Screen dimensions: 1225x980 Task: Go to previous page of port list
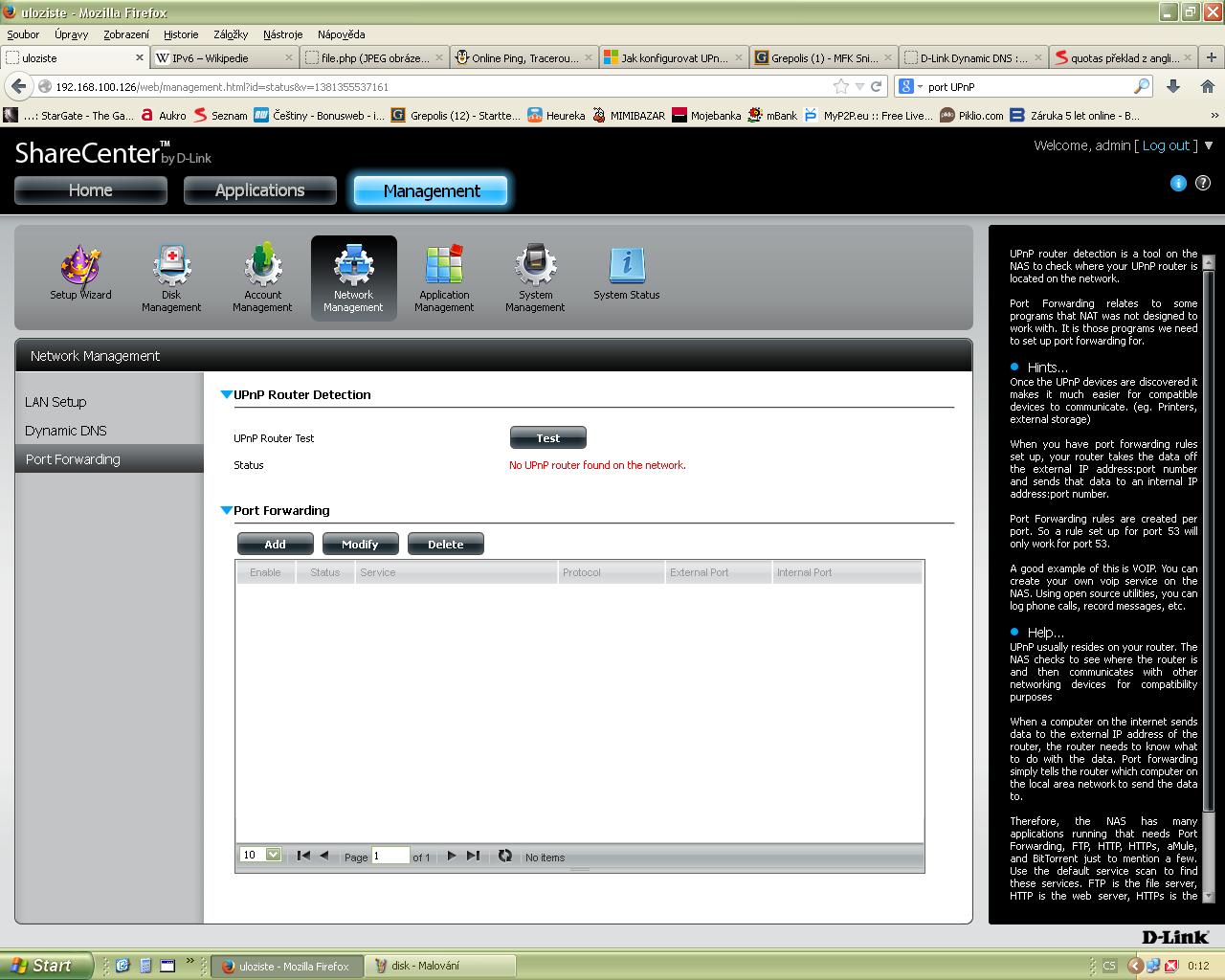click(324, 856)
